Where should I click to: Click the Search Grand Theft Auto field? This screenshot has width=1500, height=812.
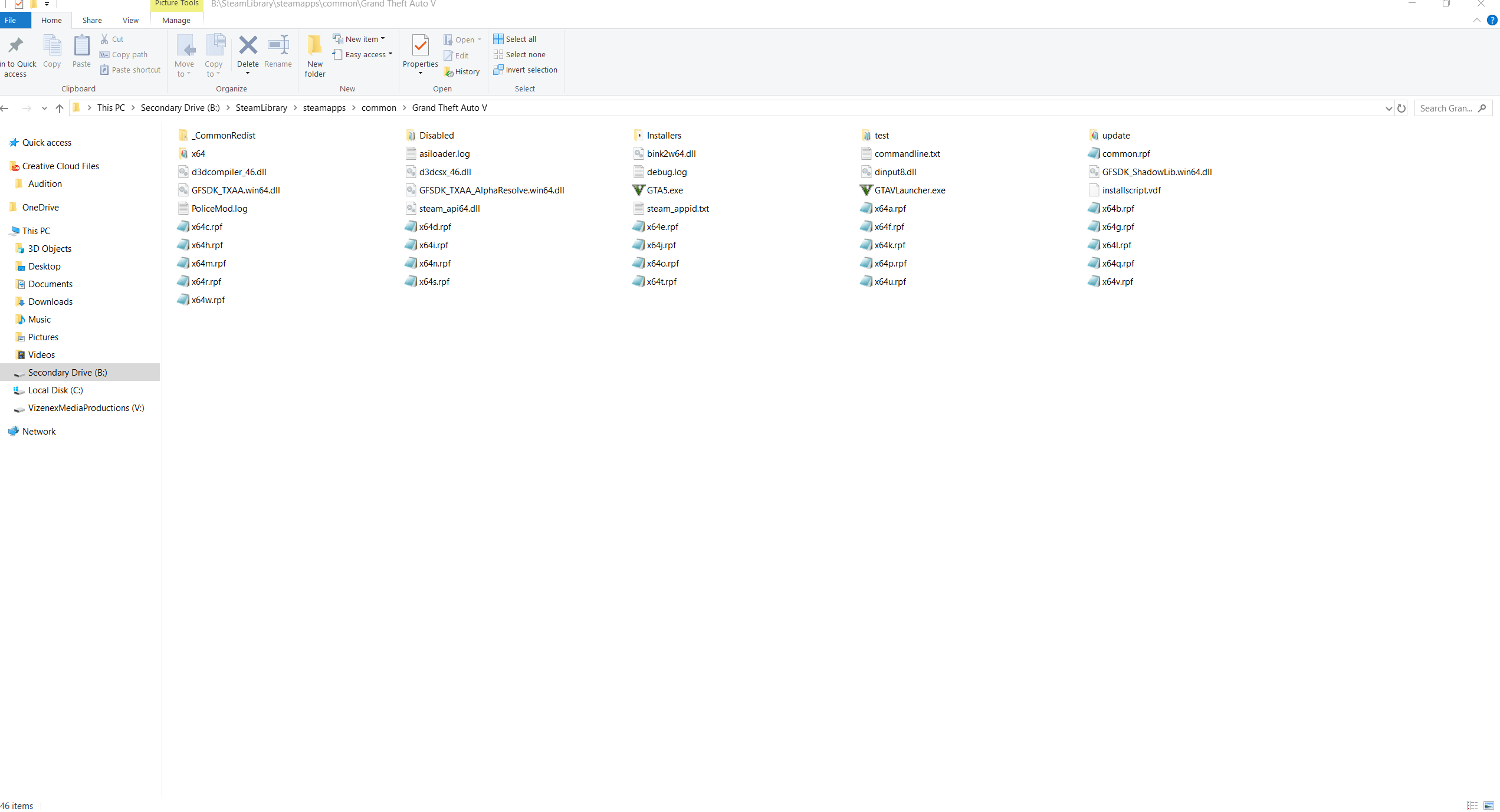click(1453, 108)
